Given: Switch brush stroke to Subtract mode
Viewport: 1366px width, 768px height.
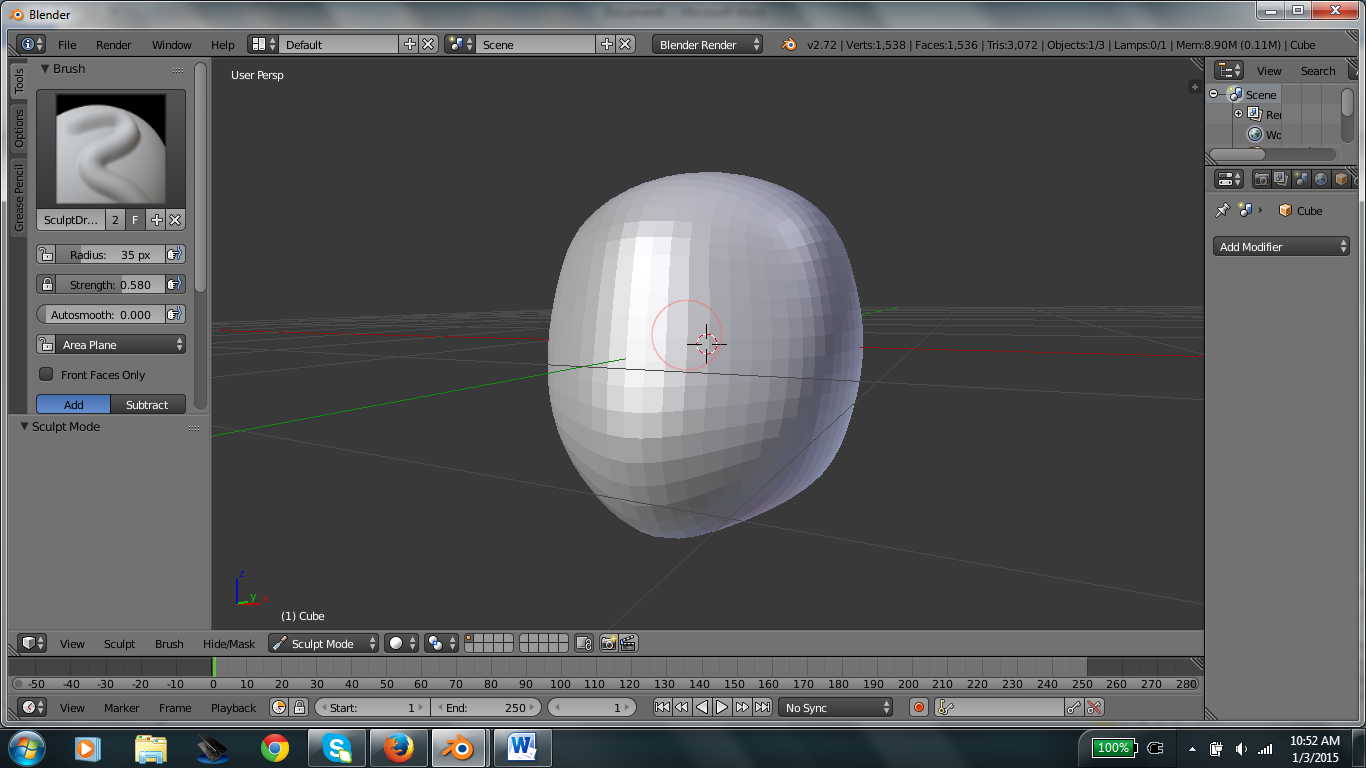Looking at the screenshot, I should (x=148, y=404).
